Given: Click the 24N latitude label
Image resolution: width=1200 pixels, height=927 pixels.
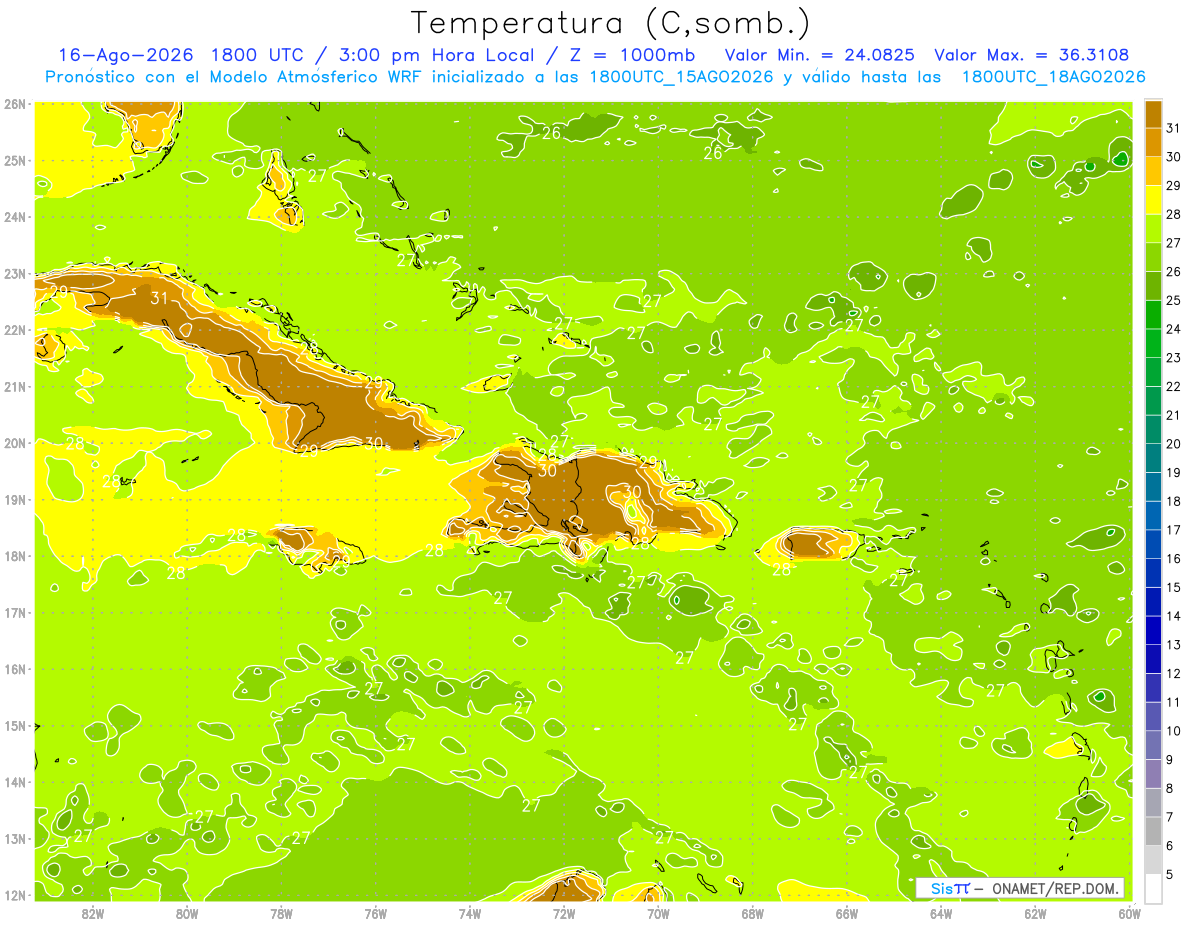Looking at the screenshot, I should pos(15,217).
